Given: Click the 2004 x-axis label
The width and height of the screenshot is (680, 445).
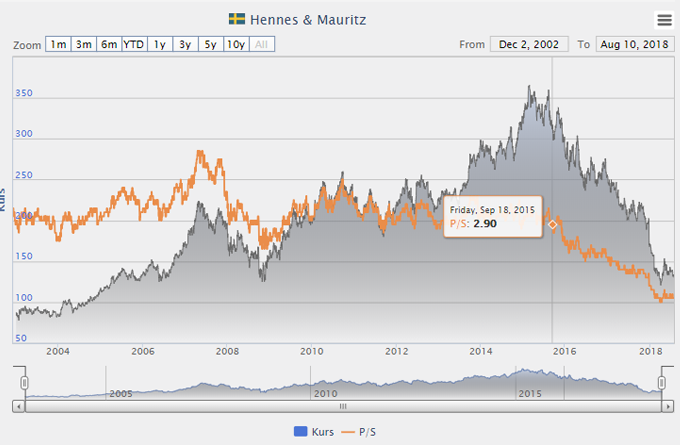Looking at the screenshot, I should [58, 351].
